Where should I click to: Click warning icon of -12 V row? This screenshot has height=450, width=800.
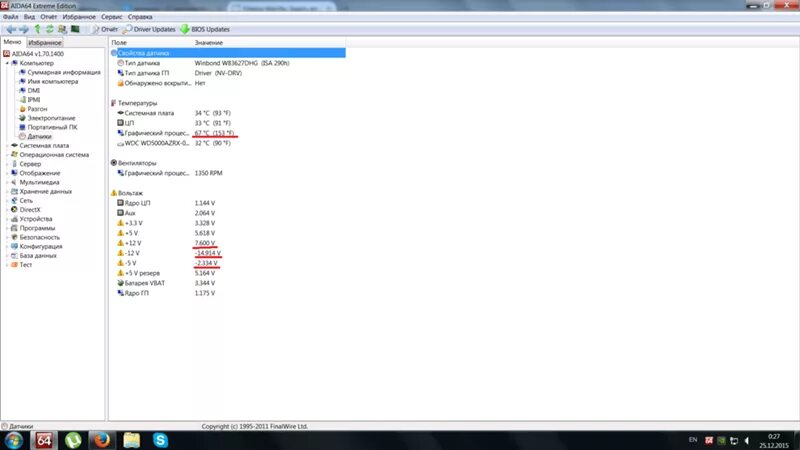pos(120,253)
